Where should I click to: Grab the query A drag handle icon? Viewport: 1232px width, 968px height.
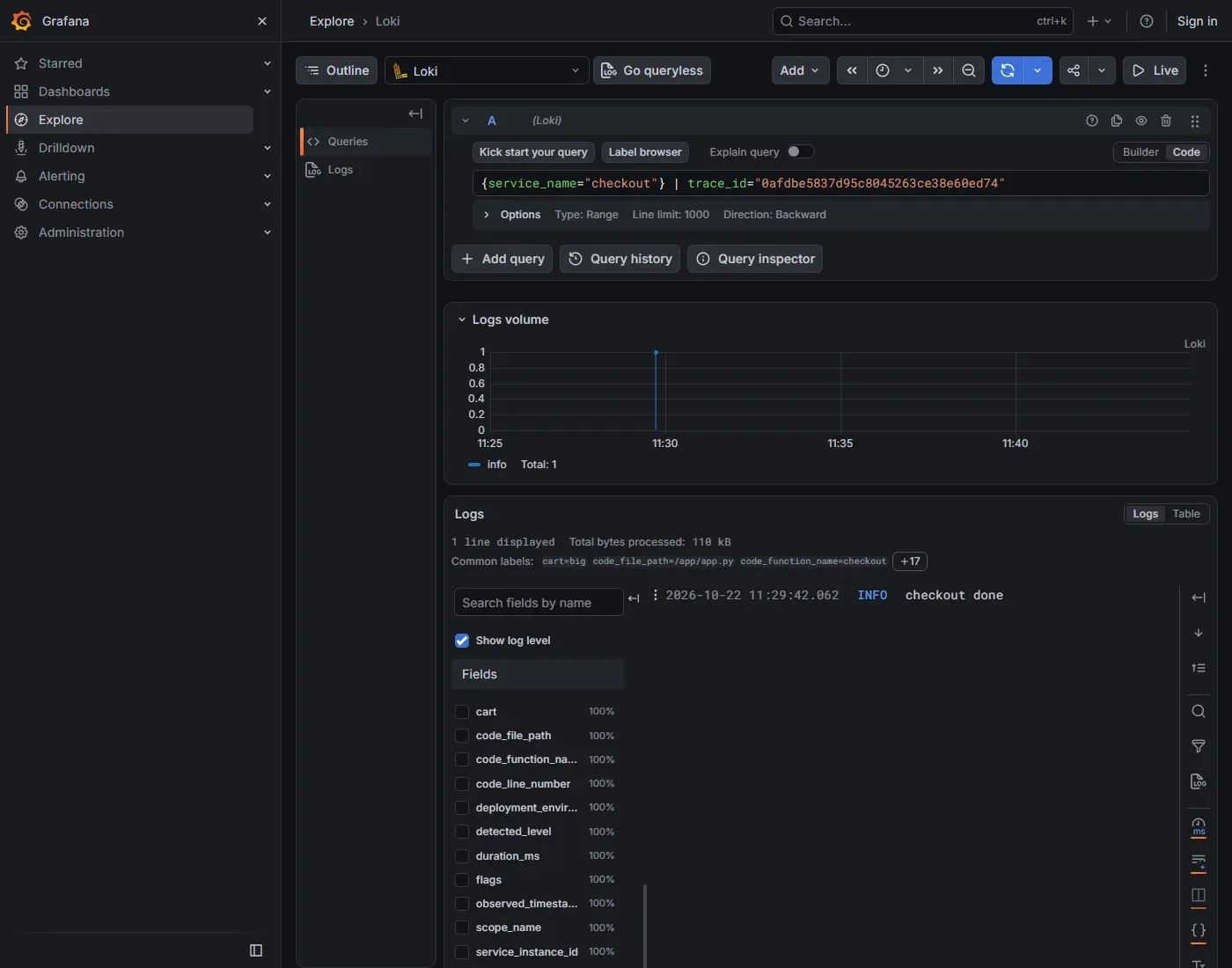(1195, 121)
